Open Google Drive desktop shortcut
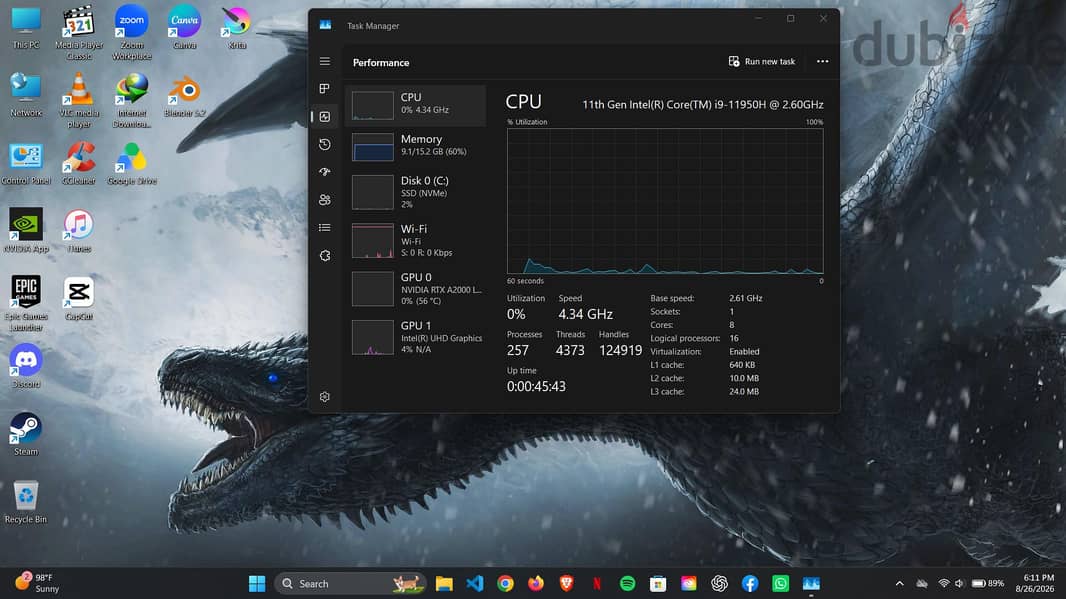1066x599 pixels. coord(132,164)
